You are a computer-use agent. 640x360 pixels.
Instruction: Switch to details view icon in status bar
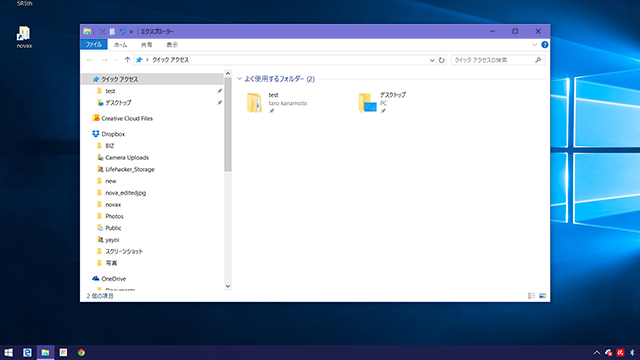531,296
